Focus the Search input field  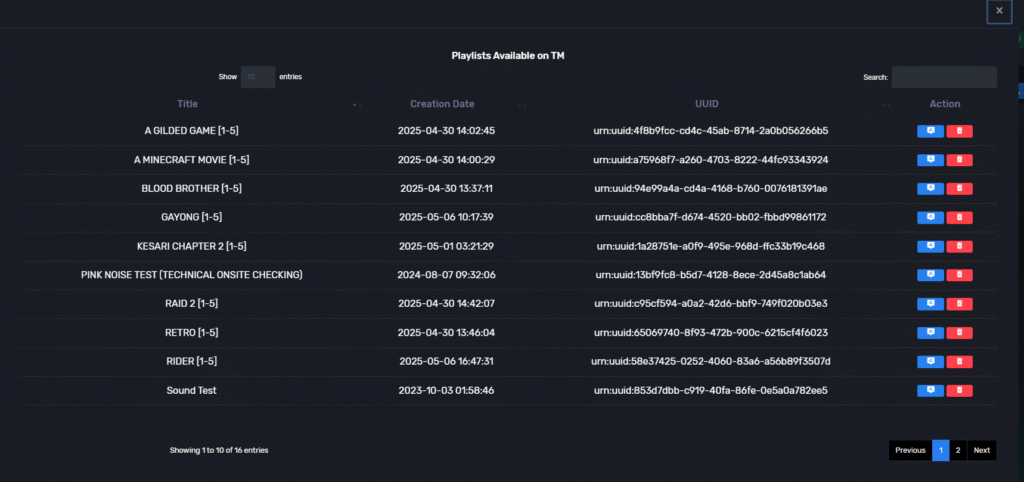point(944,77)
